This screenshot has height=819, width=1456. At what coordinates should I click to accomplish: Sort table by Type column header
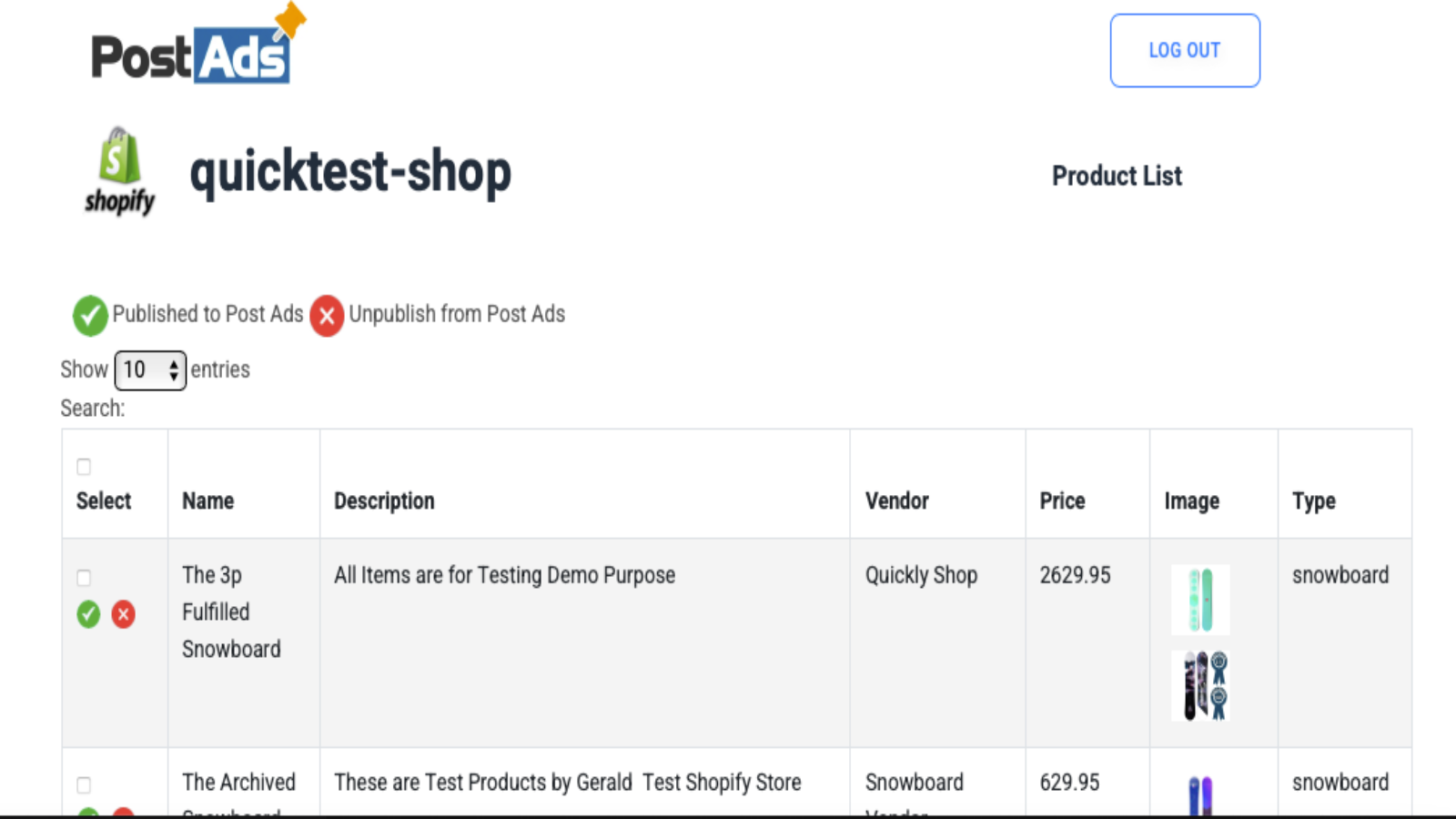pyautogui.click(x=1313, y=501)
